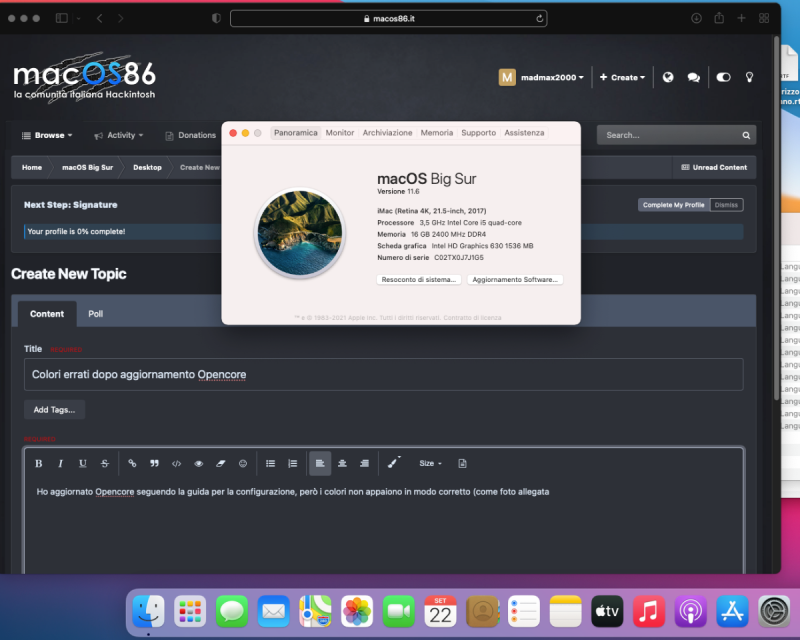Open the Donations page

(x=191, y=135)
